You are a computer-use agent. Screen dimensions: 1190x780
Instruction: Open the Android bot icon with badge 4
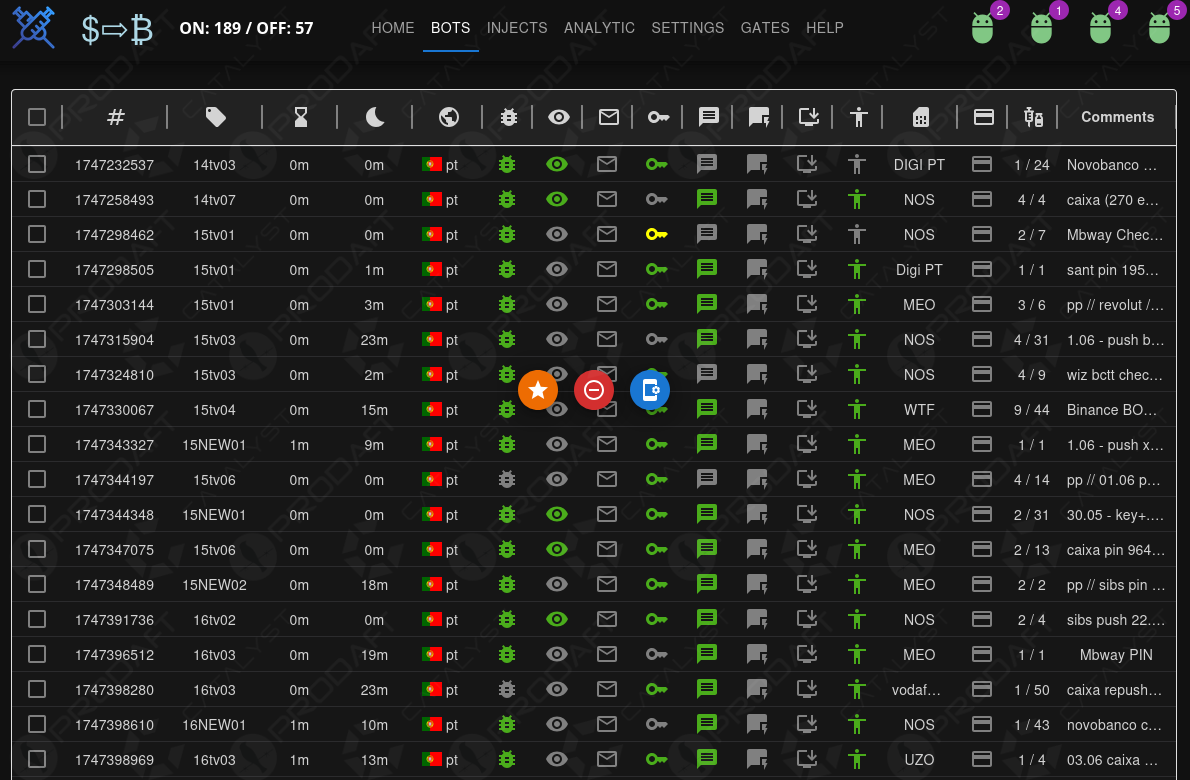[x=1100, y=28]
